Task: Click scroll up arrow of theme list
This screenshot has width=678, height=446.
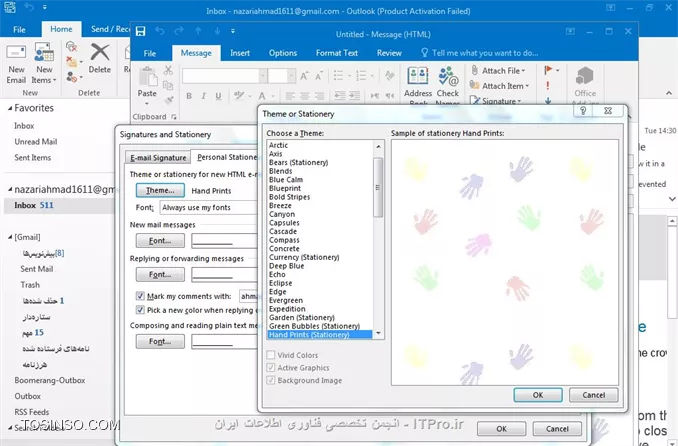Action: click(378, 146)
